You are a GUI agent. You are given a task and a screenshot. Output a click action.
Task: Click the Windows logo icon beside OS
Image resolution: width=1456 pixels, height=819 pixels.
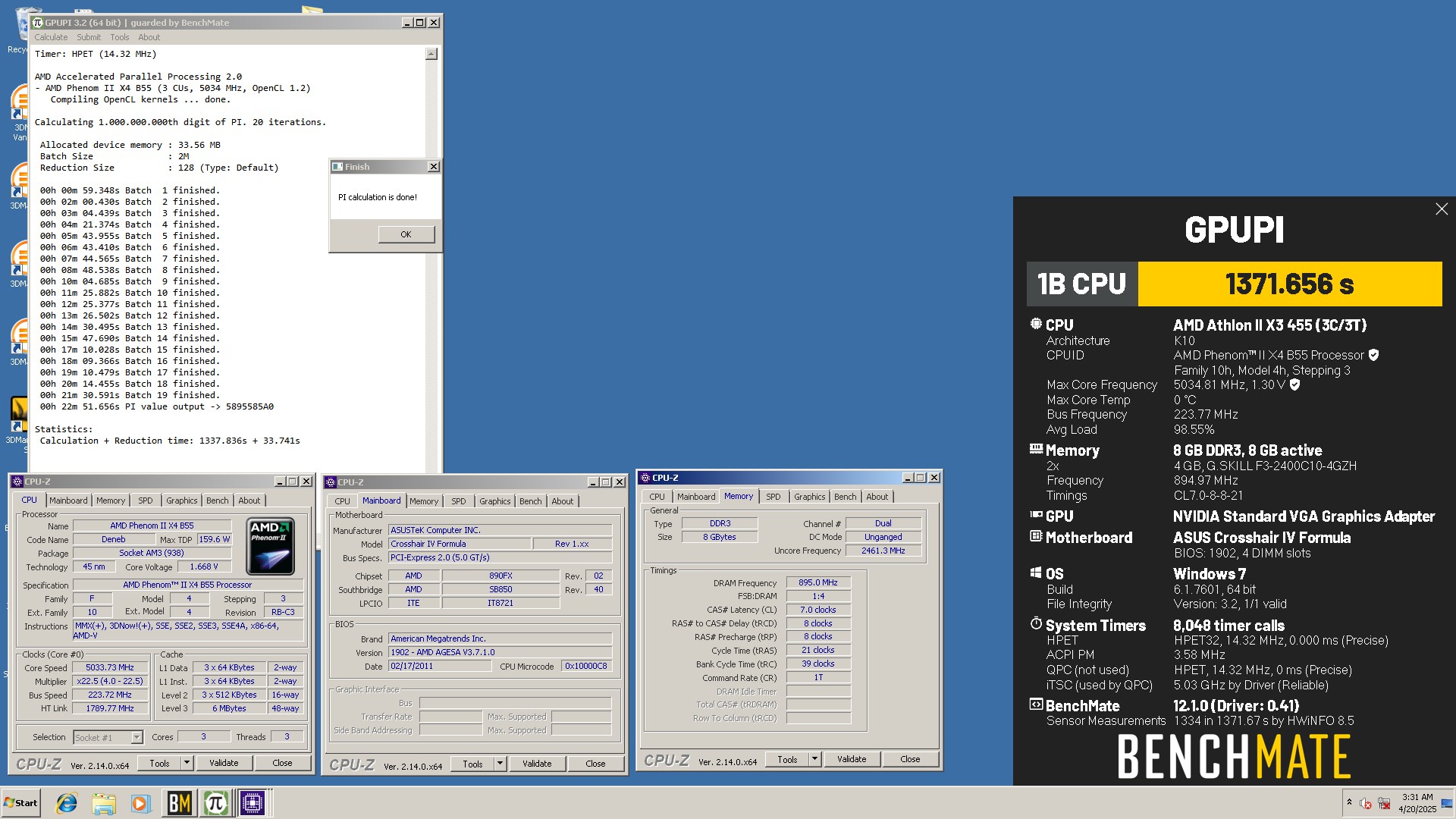[1036, 573]
